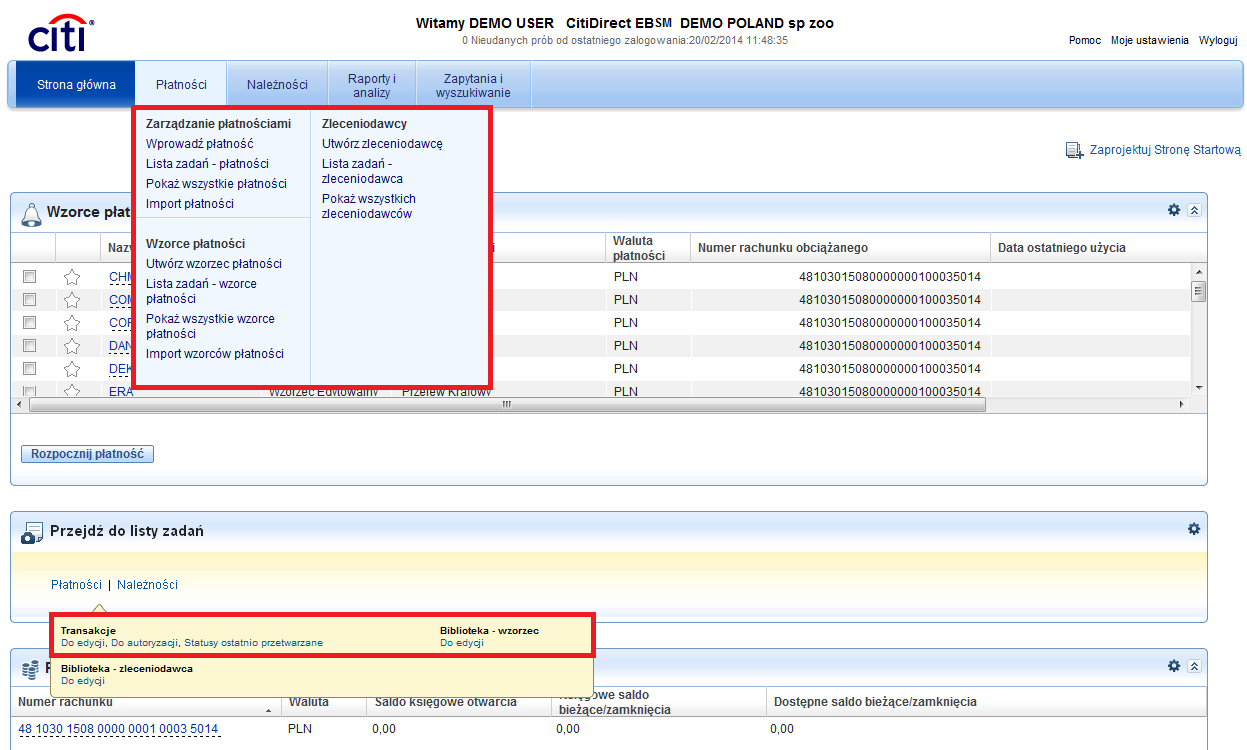Open the Moje ustawienia link
Viewport: 1247px width, 750px height.
(1150, 40)
